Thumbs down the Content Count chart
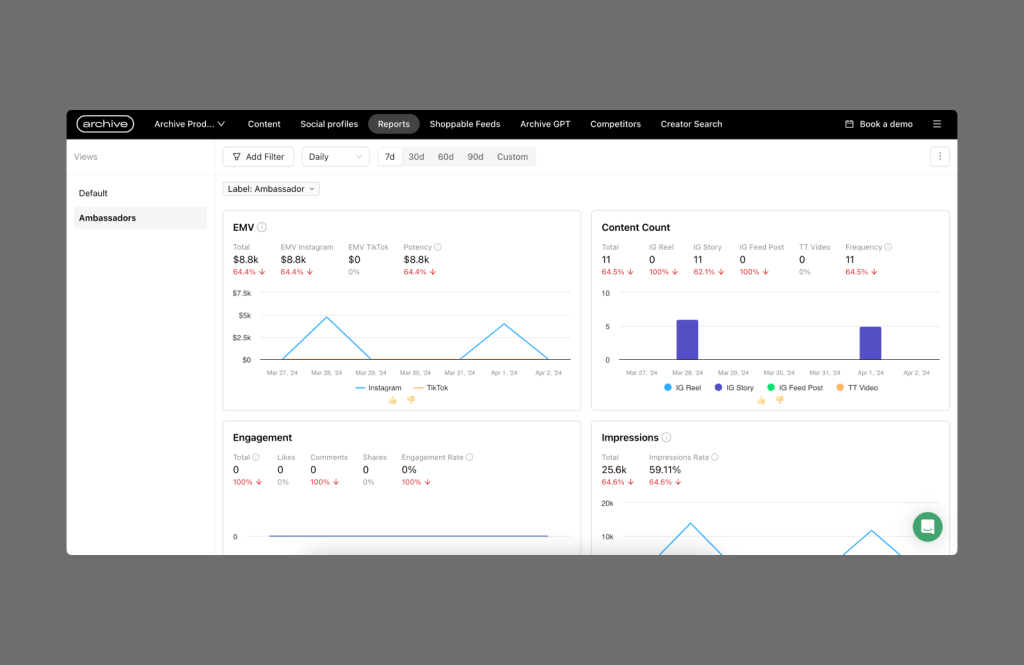Screen dimensions: 1024x665 (x=779, y=400)
